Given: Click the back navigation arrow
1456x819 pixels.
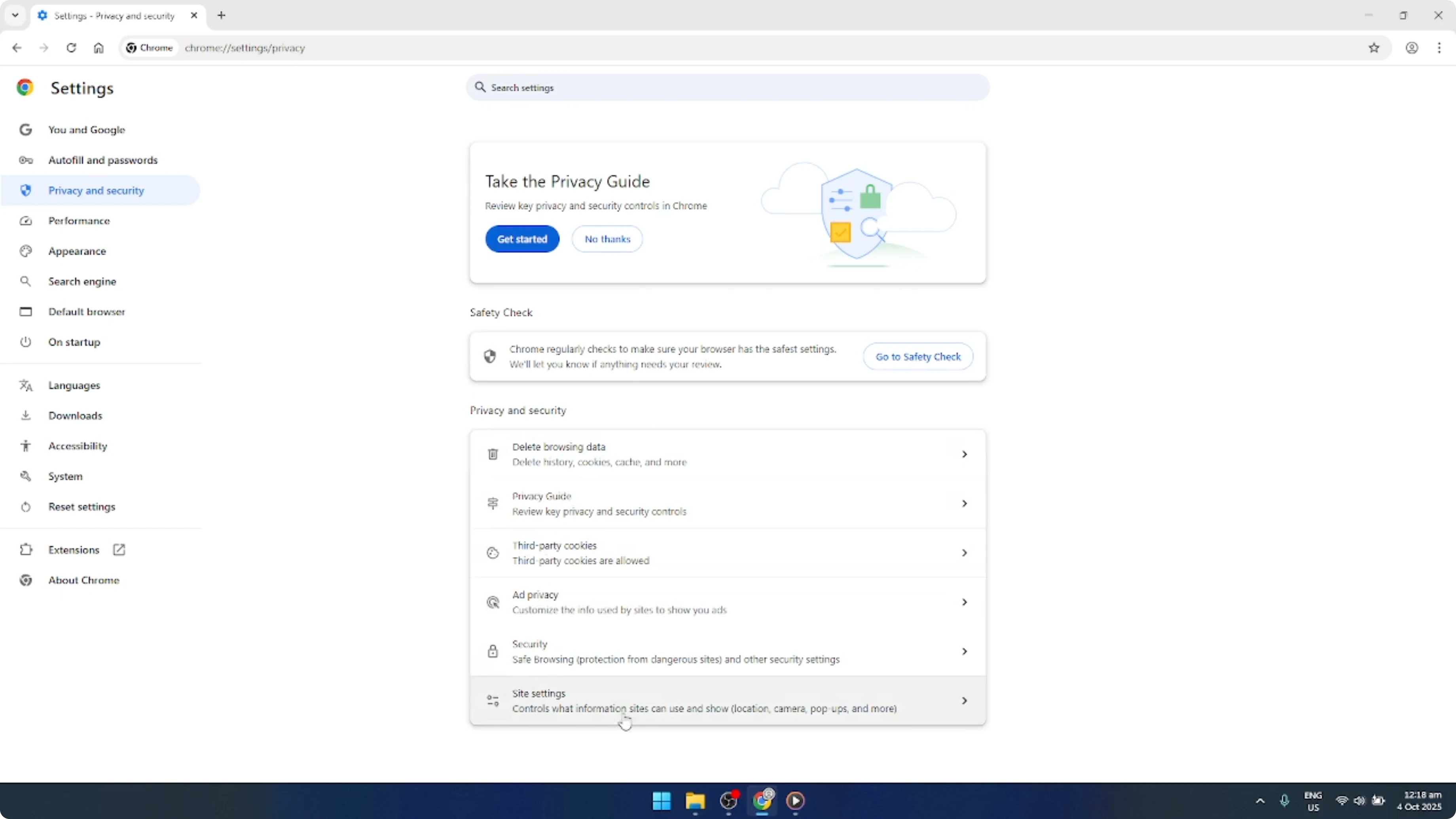Looking at the screenshot, I should tap(16, 48).
